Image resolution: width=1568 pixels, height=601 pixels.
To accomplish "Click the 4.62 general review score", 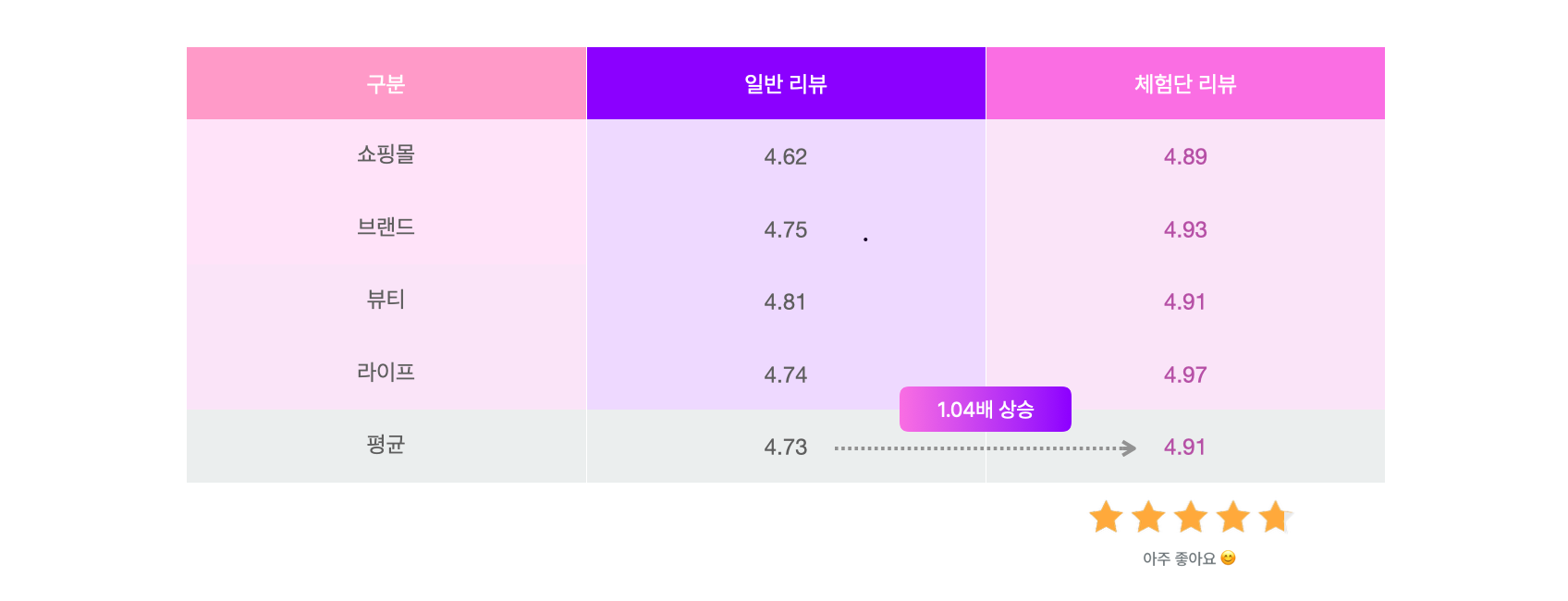I will point(786,156).
